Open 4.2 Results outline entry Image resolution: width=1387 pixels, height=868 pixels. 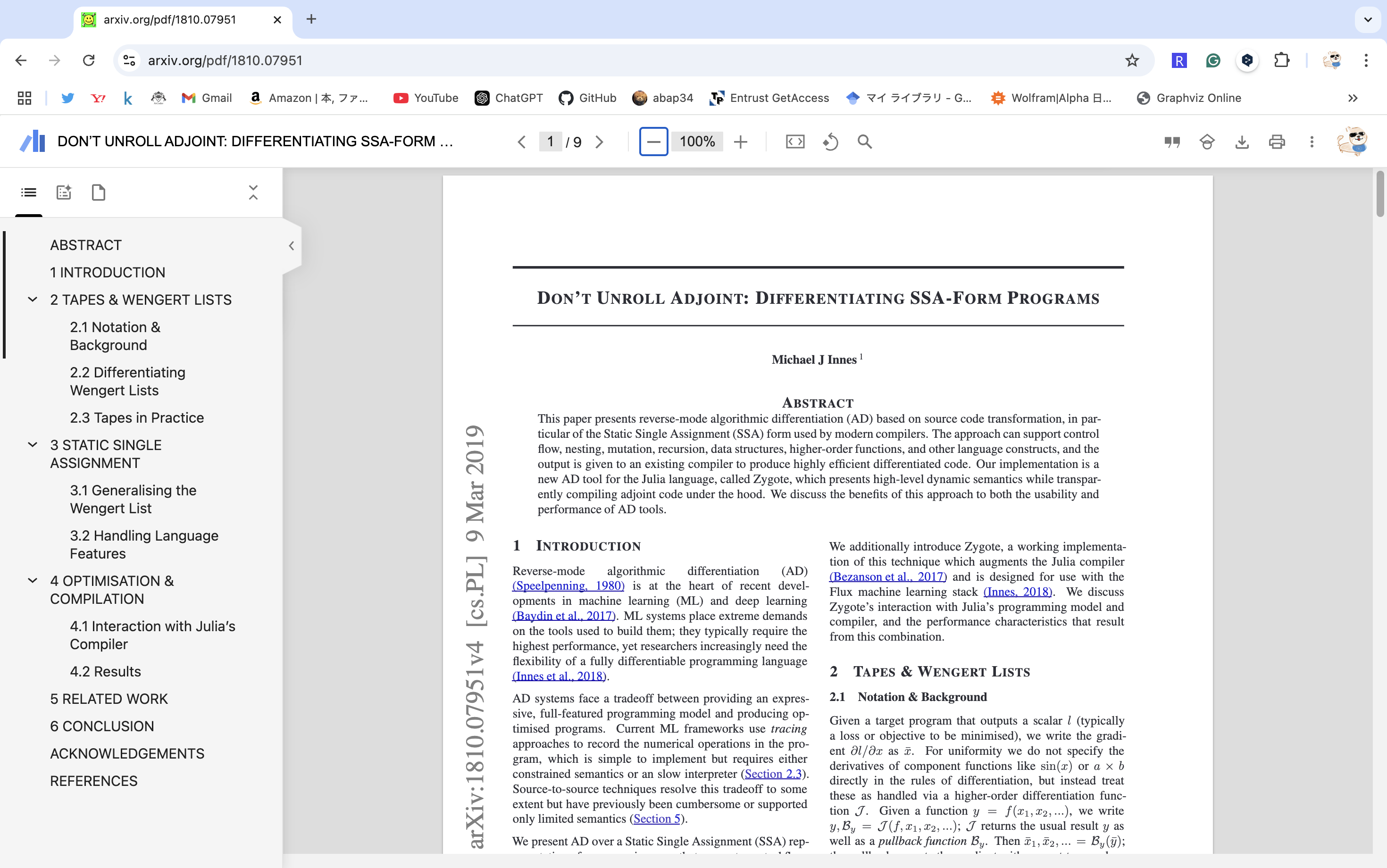[x=106, y=672]
